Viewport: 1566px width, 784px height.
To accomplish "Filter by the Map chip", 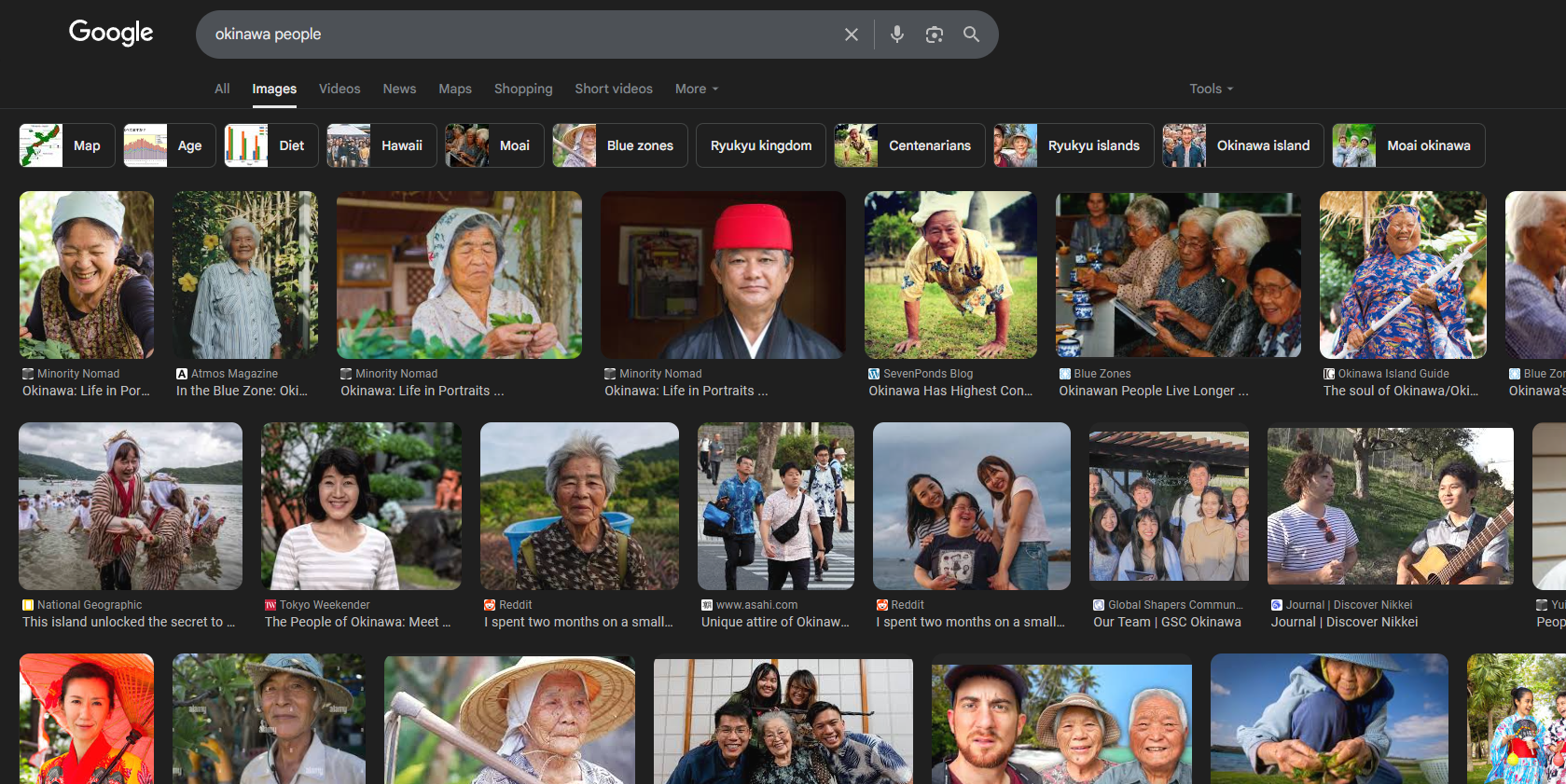I will (67, 145).
